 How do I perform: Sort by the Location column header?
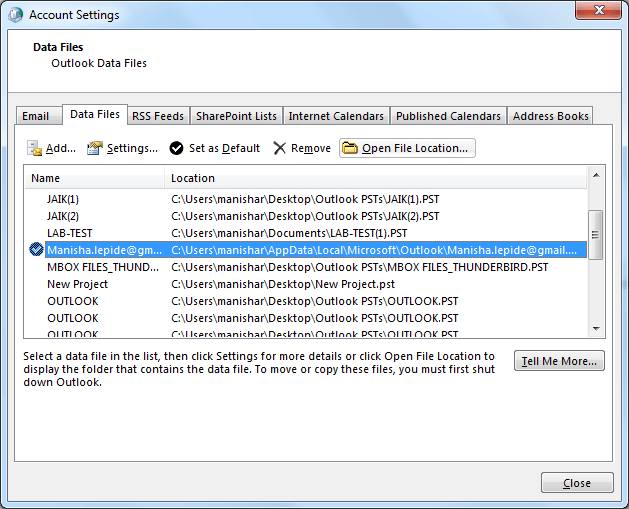click(376, 178)
